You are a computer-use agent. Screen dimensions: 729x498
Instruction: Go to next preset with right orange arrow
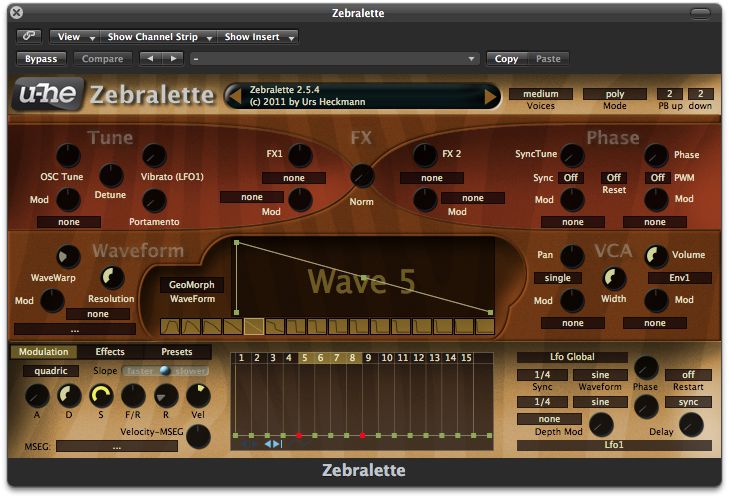click(490, 96)
